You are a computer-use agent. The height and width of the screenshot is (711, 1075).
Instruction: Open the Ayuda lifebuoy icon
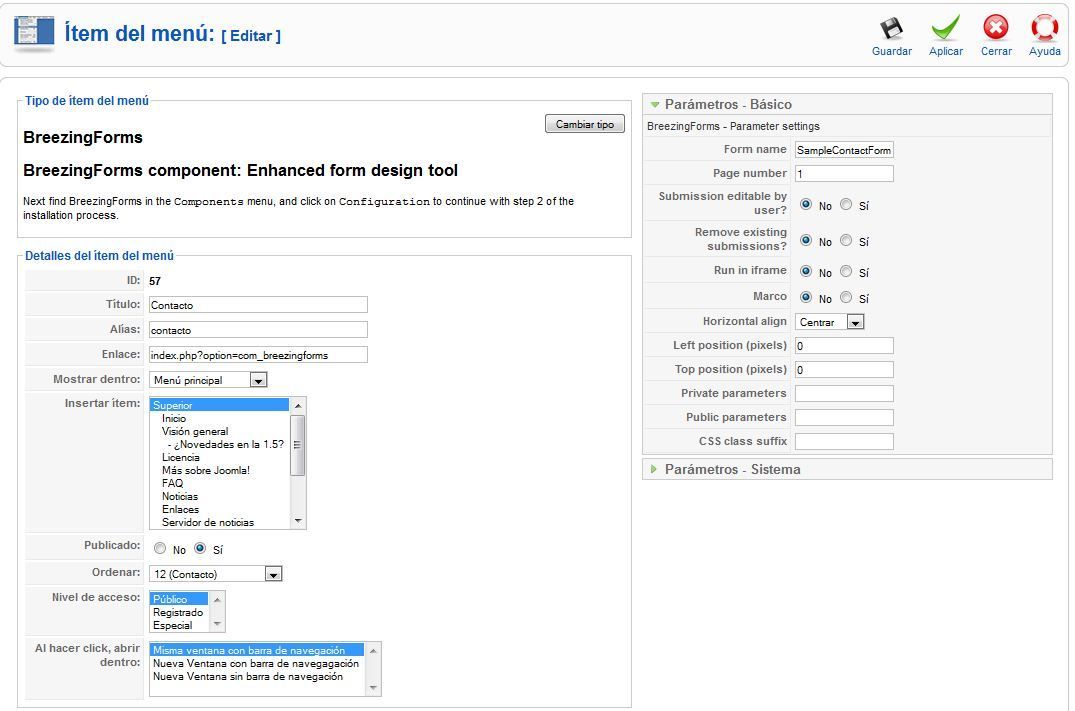pos(1044,28)
